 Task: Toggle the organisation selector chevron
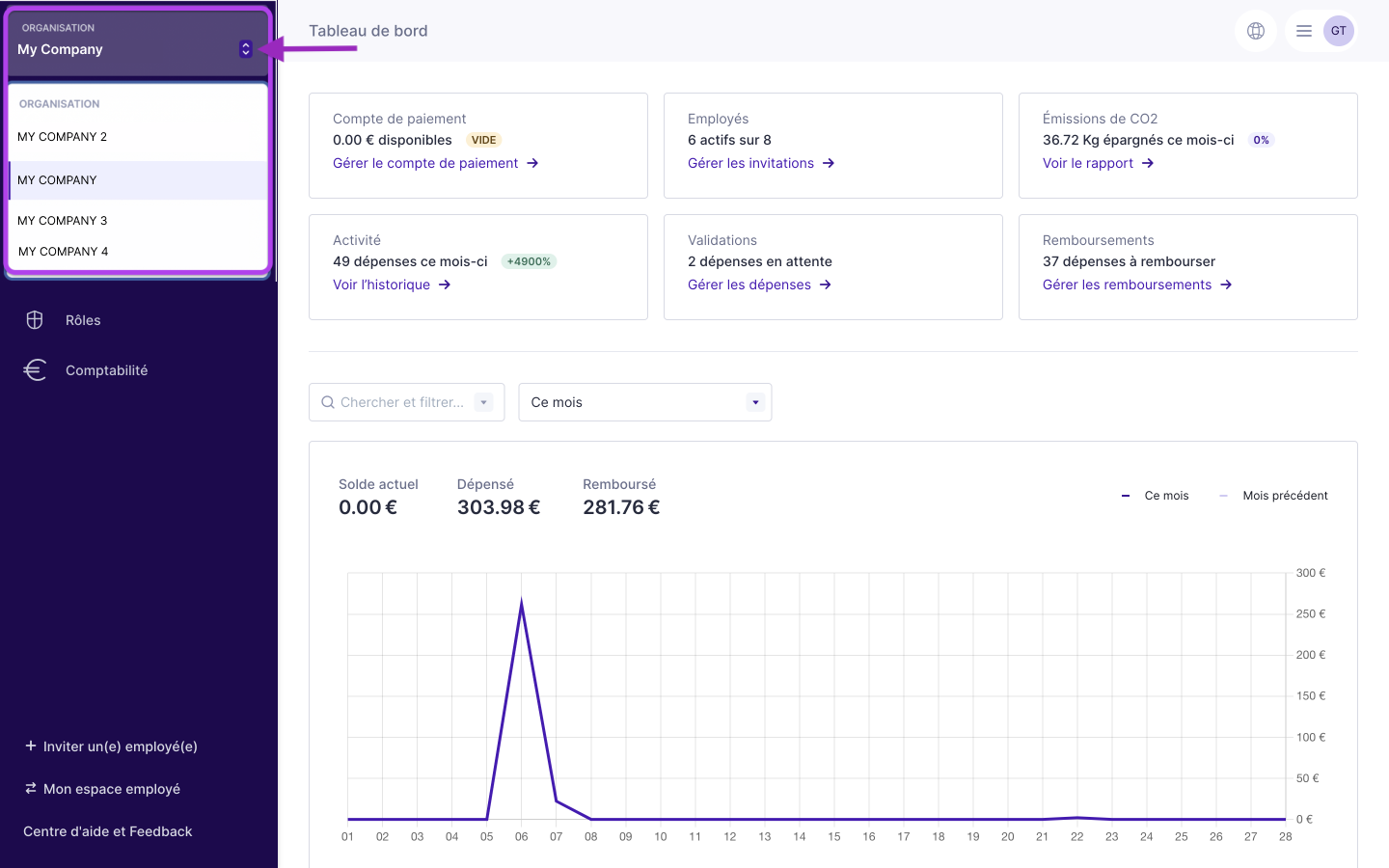246,49
